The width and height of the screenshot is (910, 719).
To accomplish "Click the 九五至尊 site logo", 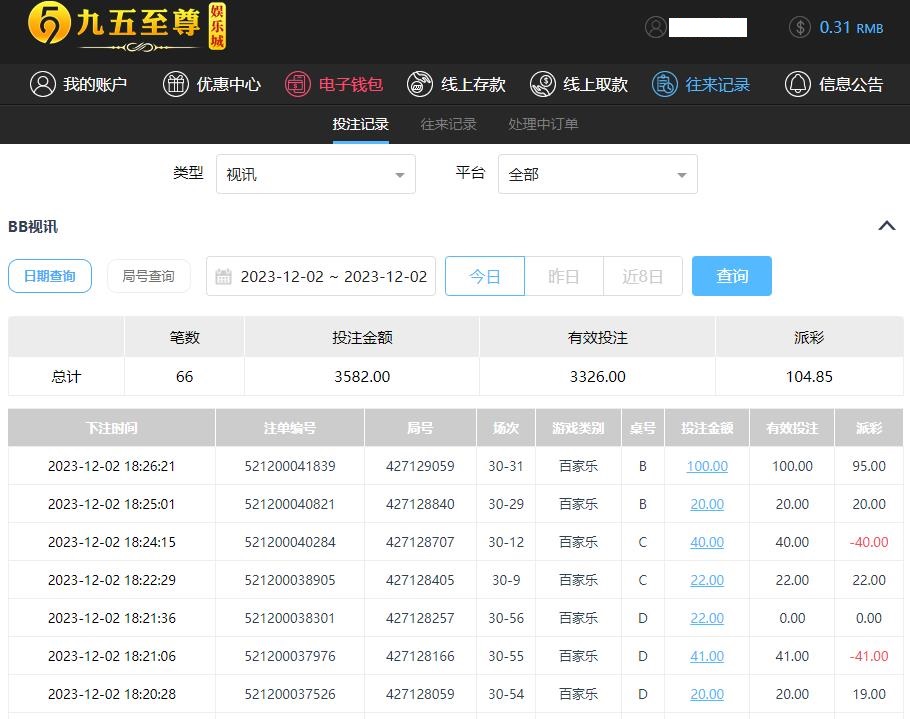I will coord(127,27).
